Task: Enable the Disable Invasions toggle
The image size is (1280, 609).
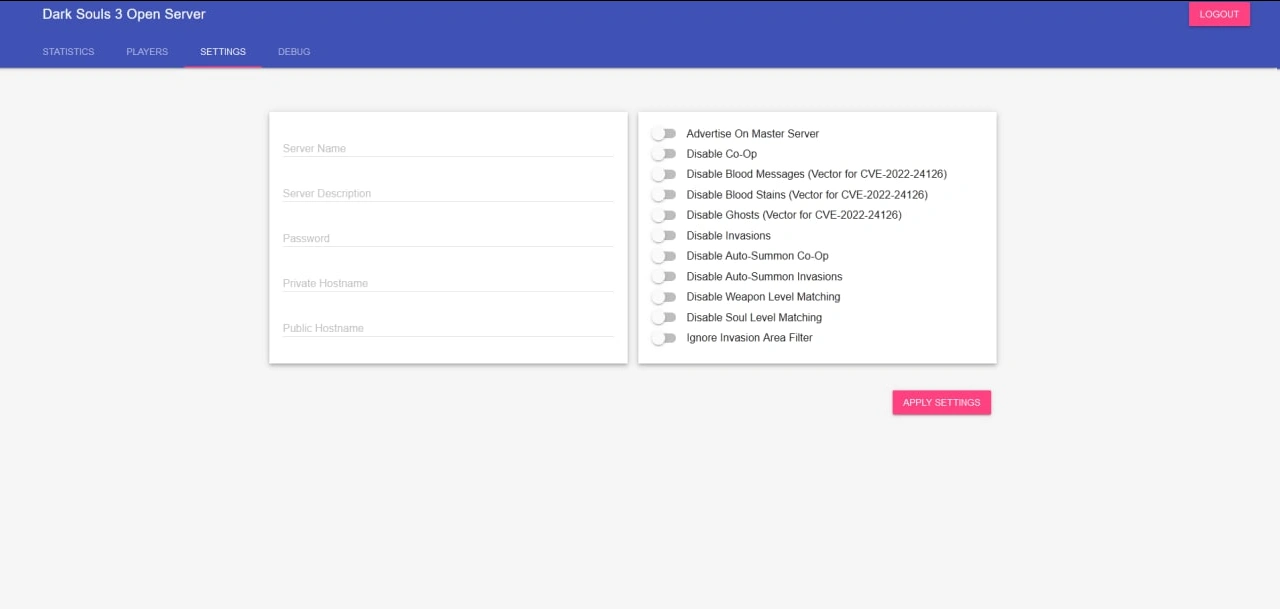Action: pyautogui.click(x=664, y=236)
